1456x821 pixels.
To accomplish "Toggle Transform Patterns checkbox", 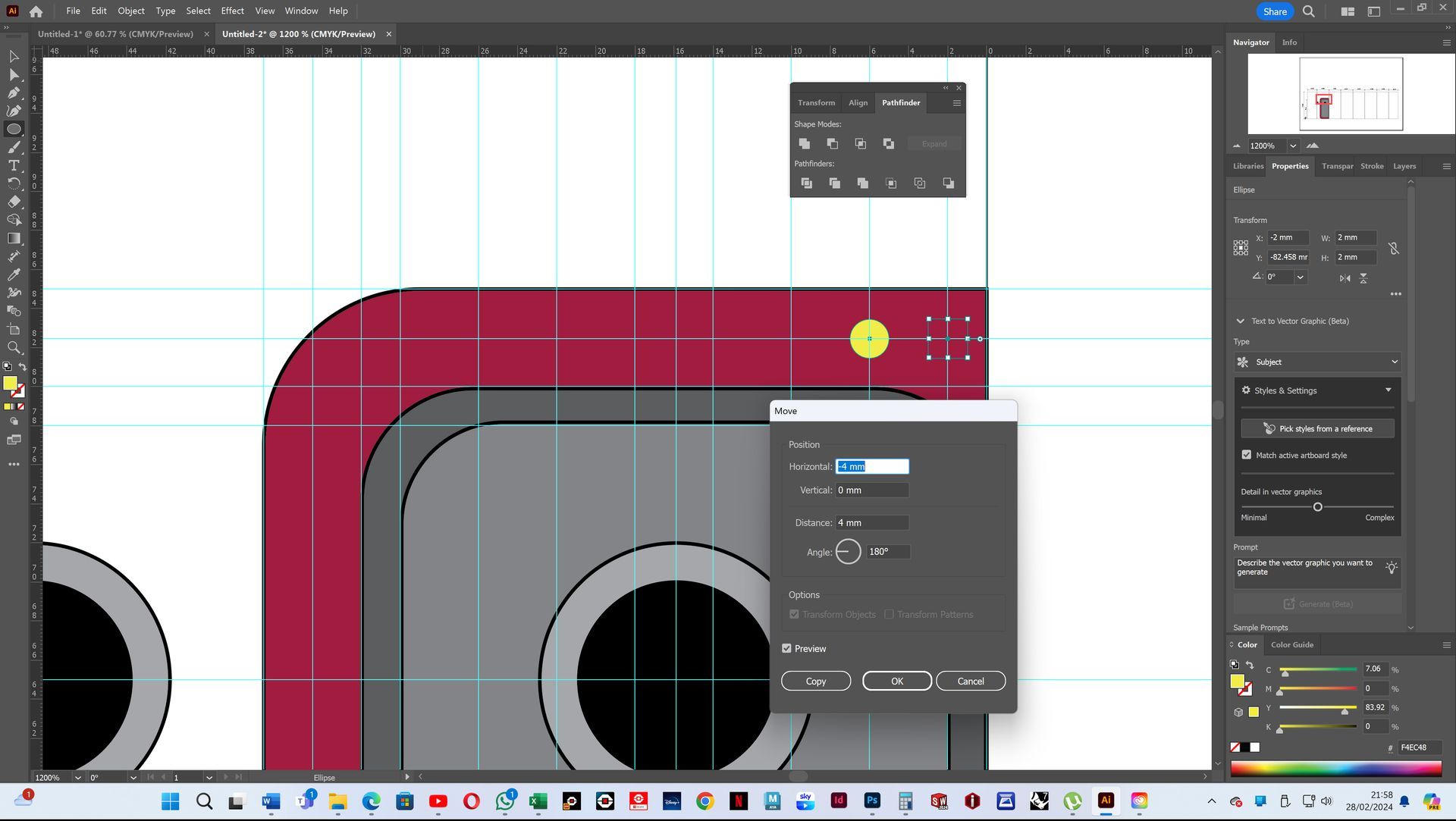I will tap(889, 614).
